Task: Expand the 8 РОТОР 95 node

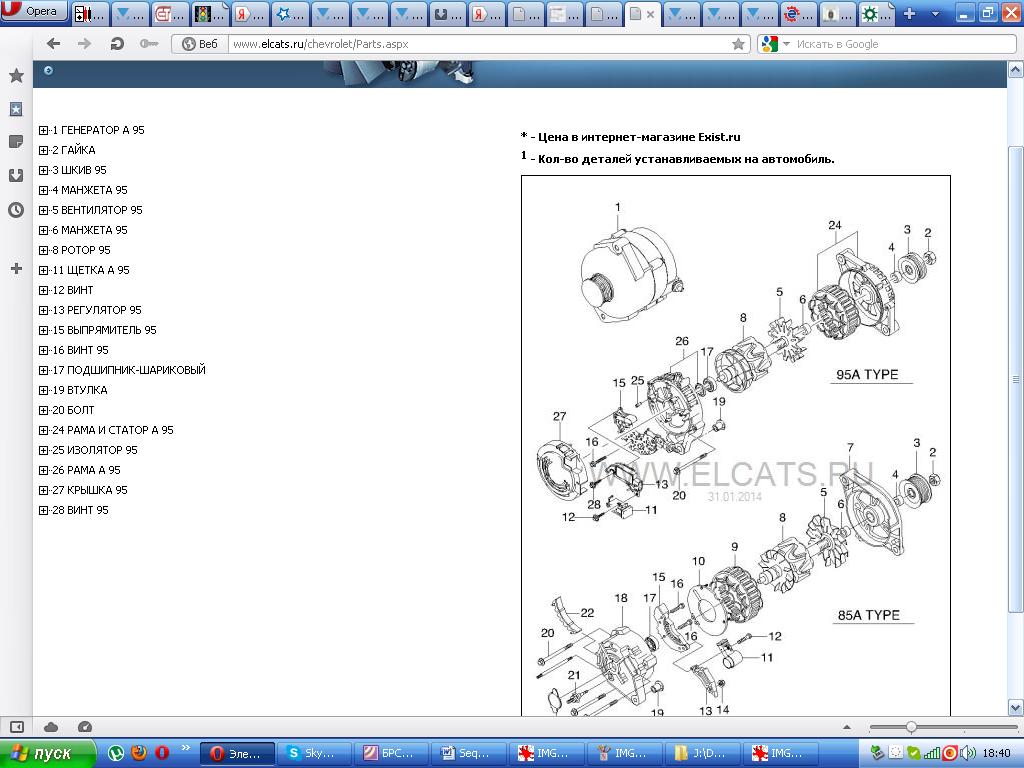Action: tap(44, 250)
